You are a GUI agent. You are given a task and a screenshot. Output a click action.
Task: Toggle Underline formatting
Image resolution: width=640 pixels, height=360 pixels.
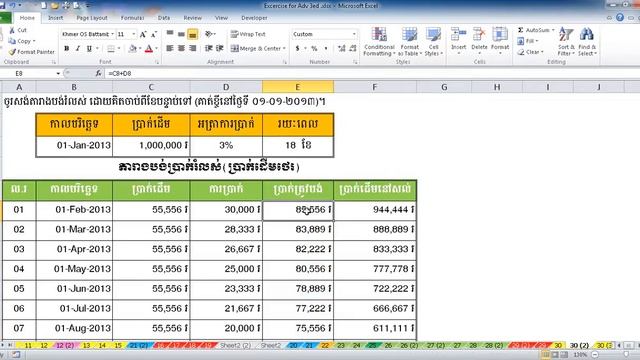(x=89, y=49)
